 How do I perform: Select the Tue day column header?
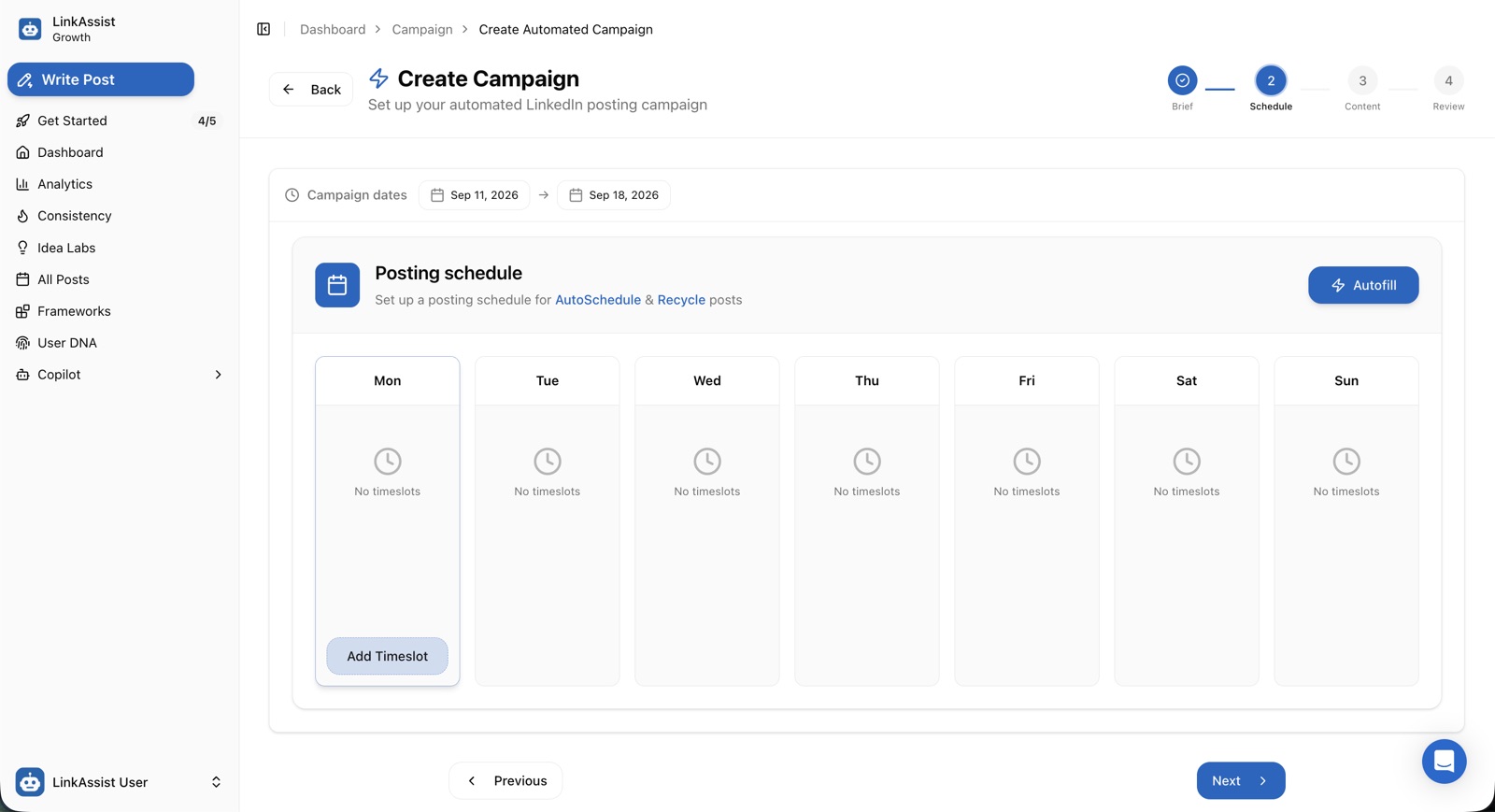[548, 381]
